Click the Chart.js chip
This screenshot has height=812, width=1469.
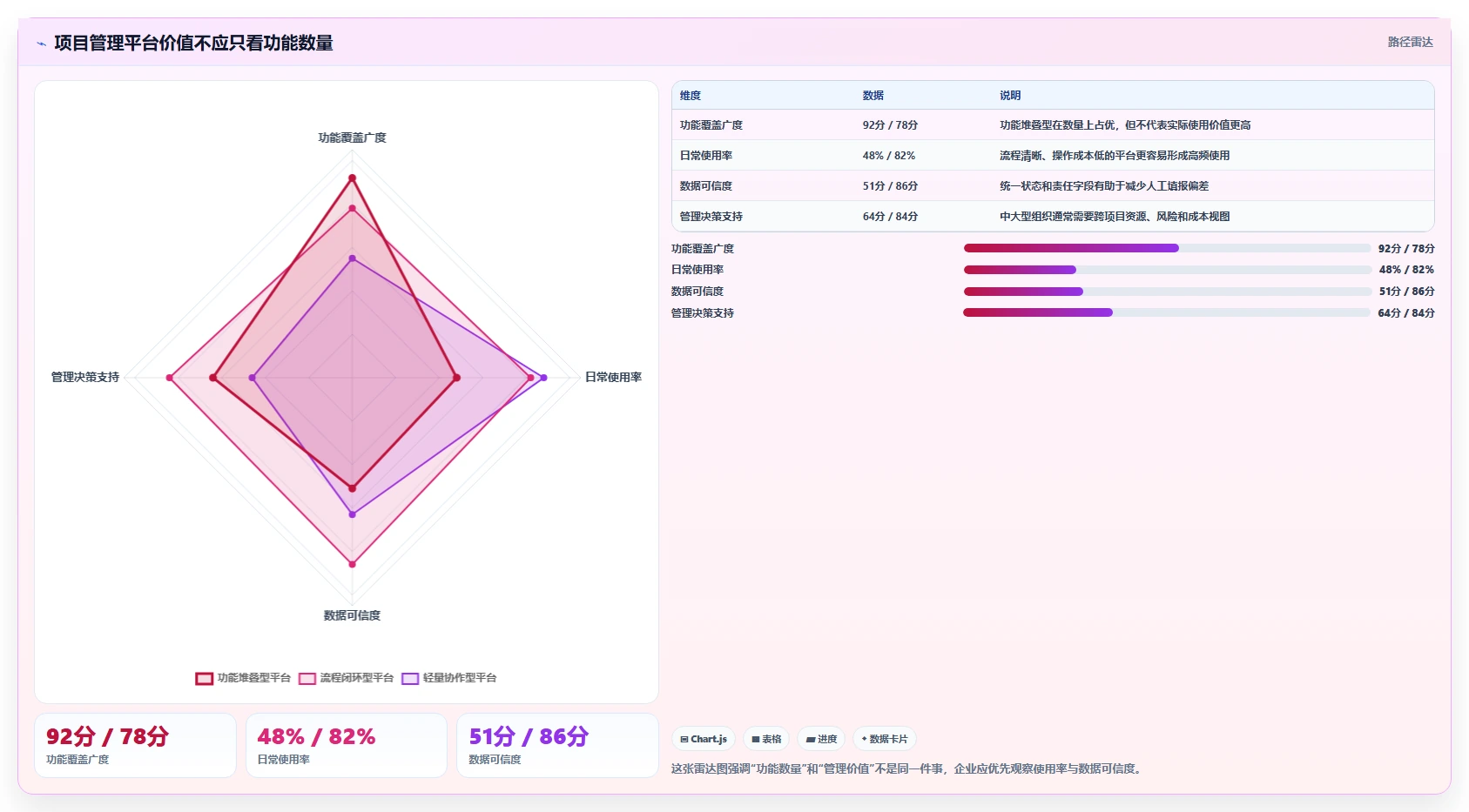pos(704,739)
